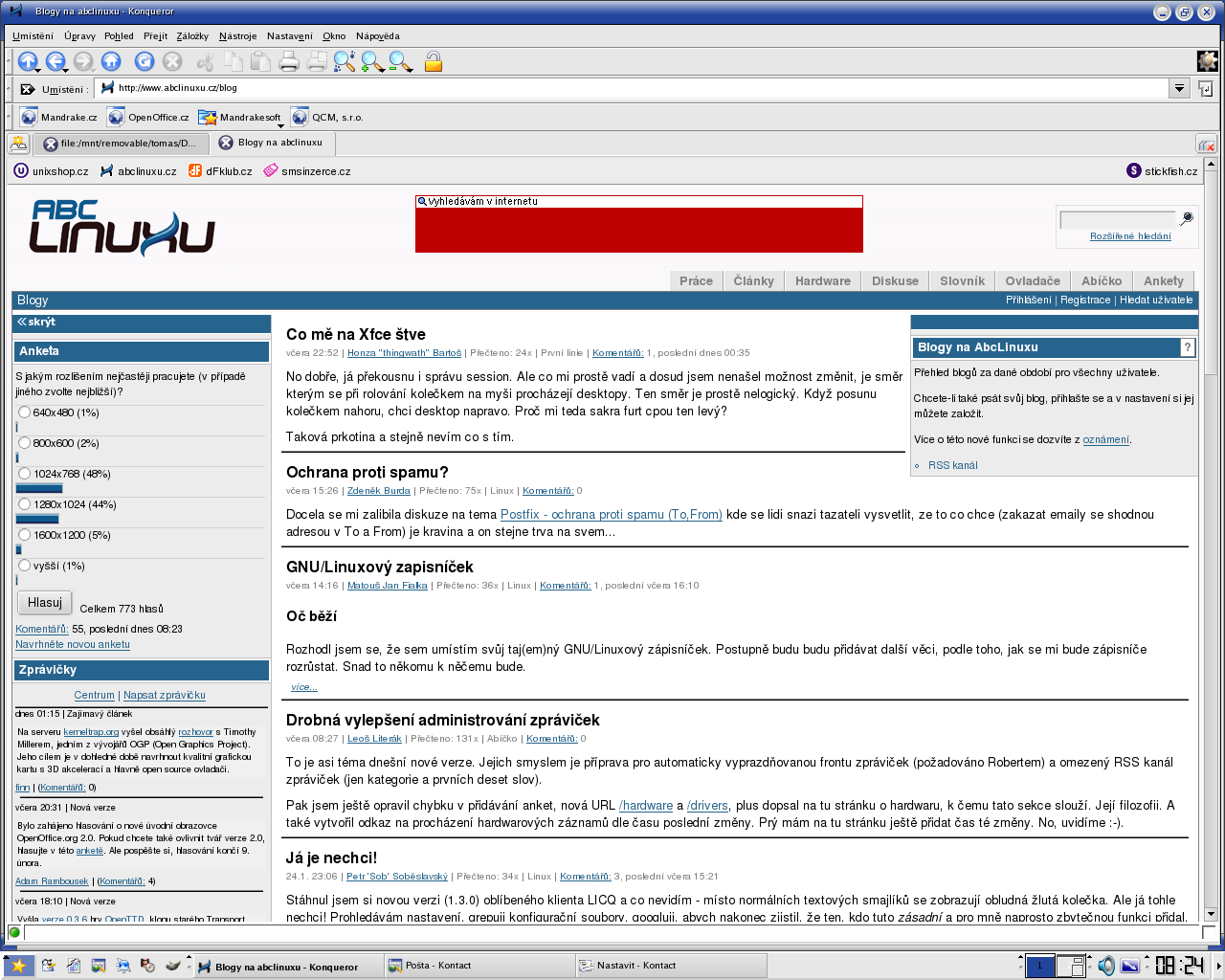1225x980 pixels.
Task: Submit poll vote with Hlasuj button
Action: (45, 603)
